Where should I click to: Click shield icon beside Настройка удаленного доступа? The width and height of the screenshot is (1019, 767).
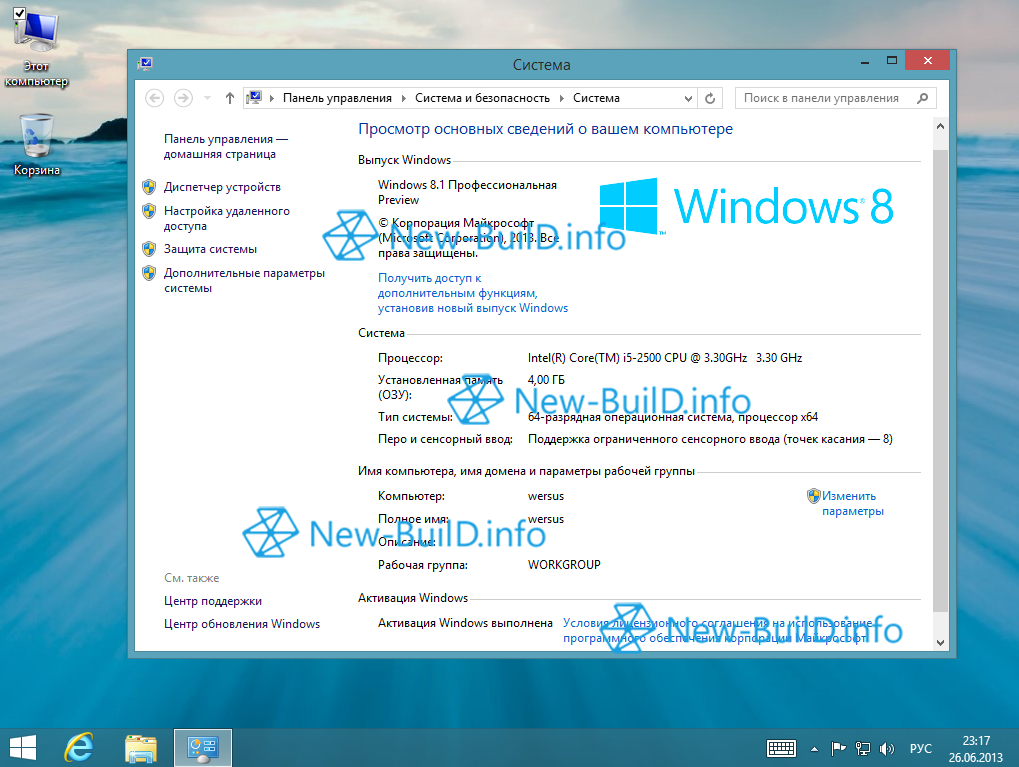click(x=149, y=211)
